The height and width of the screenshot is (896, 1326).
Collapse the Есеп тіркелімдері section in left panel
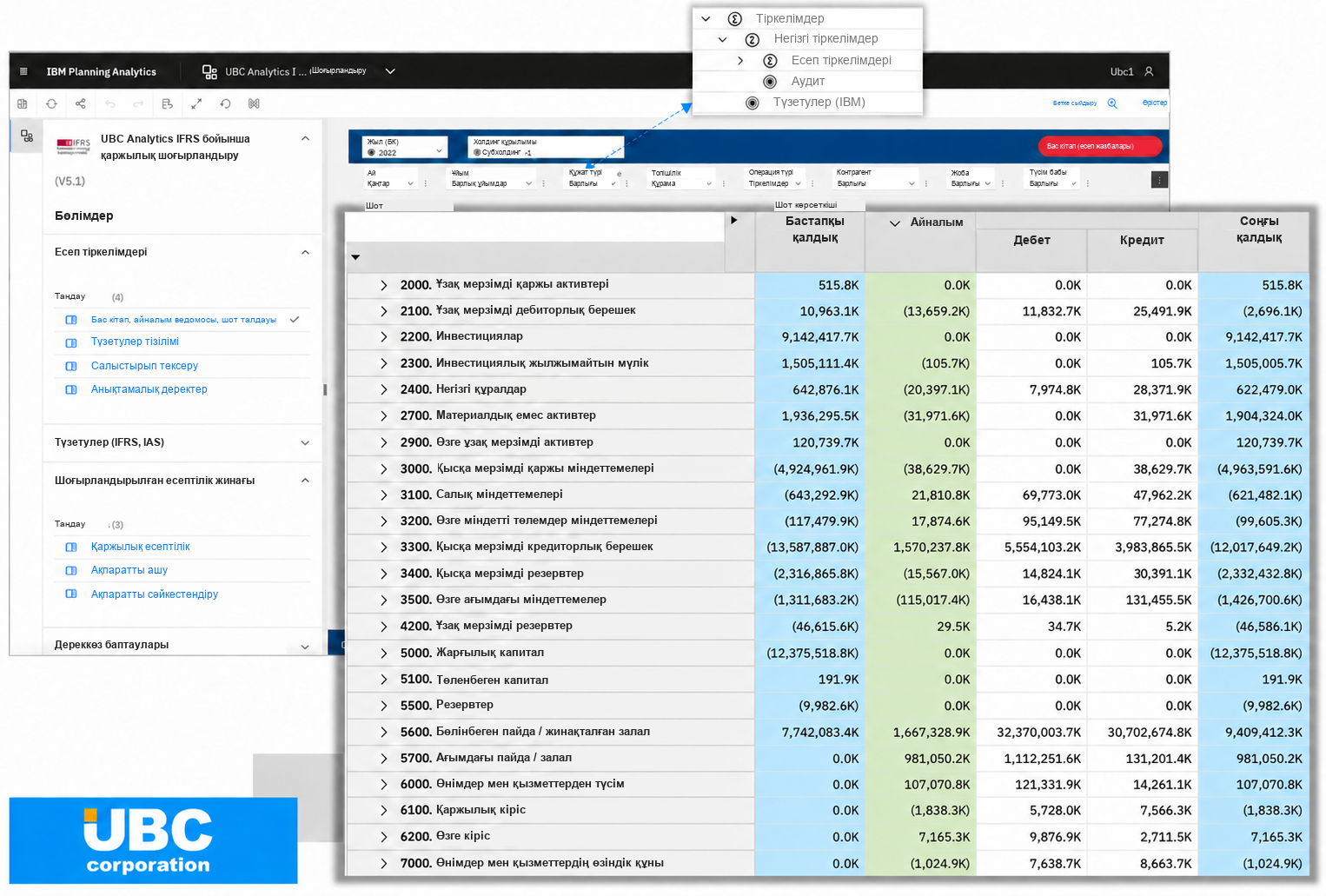point(305,252)
